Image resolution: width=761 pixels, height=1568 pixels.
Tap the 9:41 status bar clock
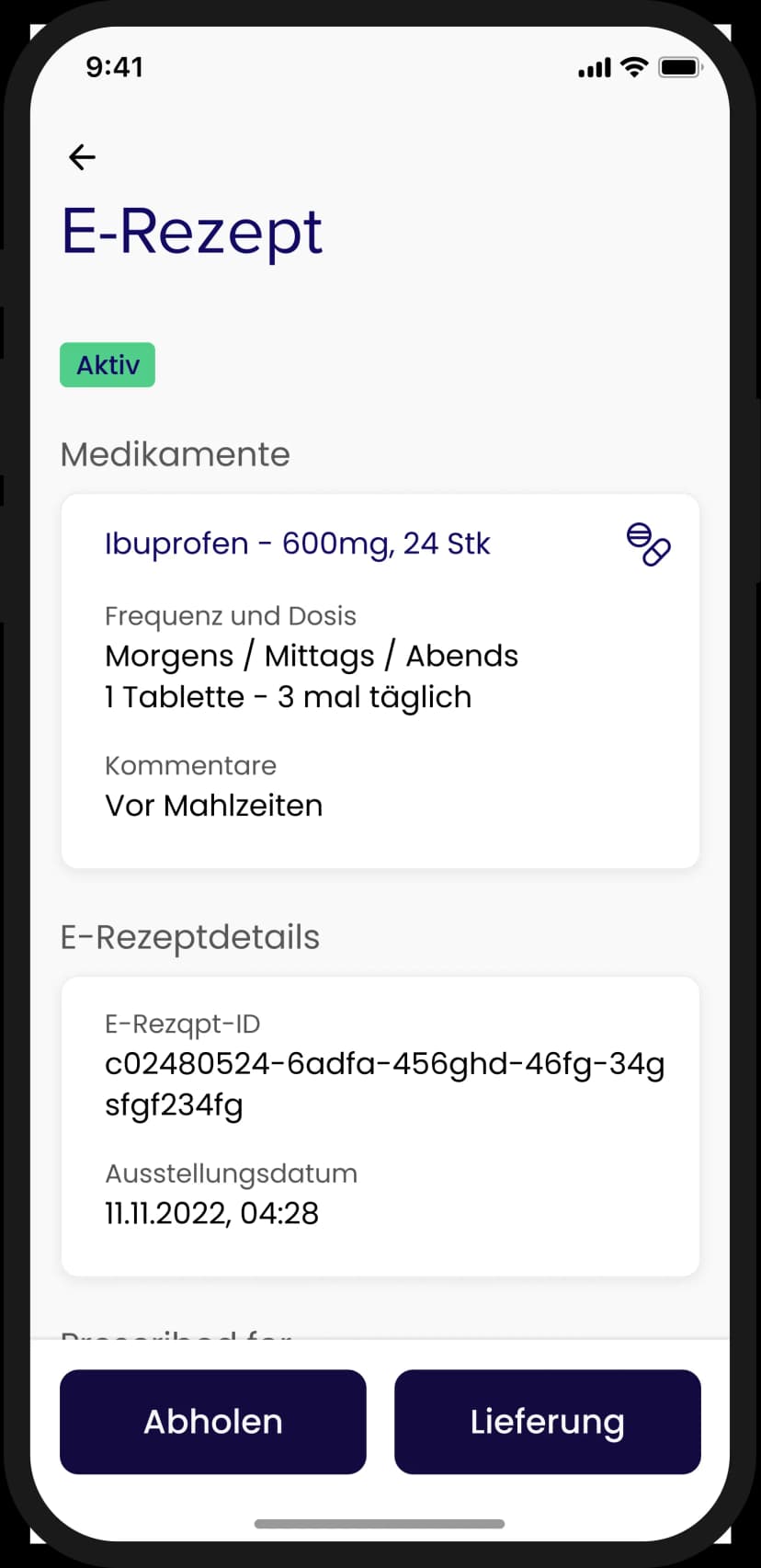(x=114, y=67)
